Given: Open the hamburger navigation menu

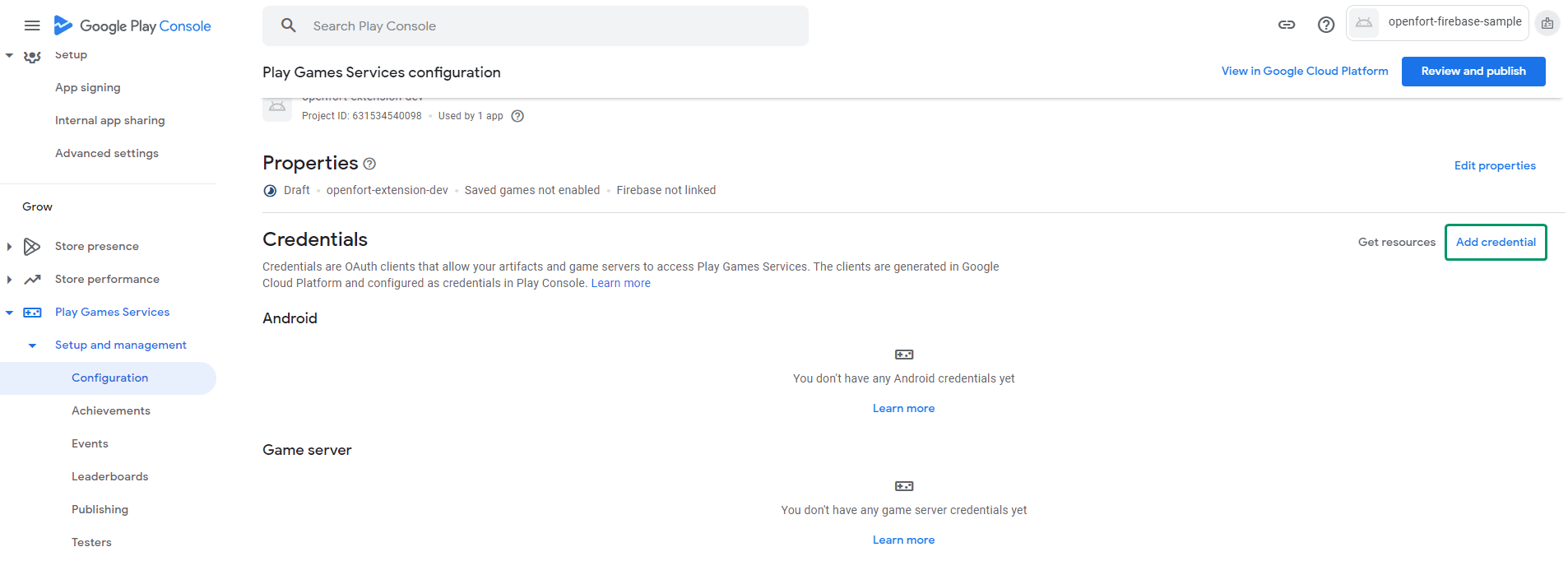Looking at the screenshot, I should pyautogui.click(x=32, y=25).
